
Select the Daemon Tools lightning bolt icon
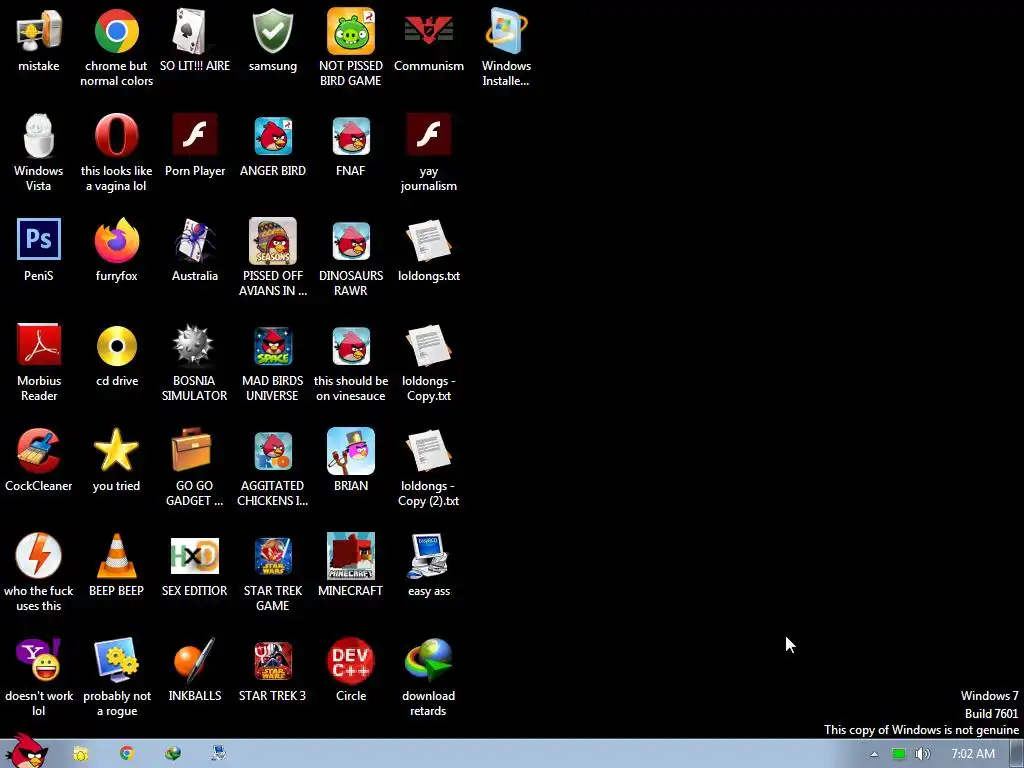coord(39,555)
